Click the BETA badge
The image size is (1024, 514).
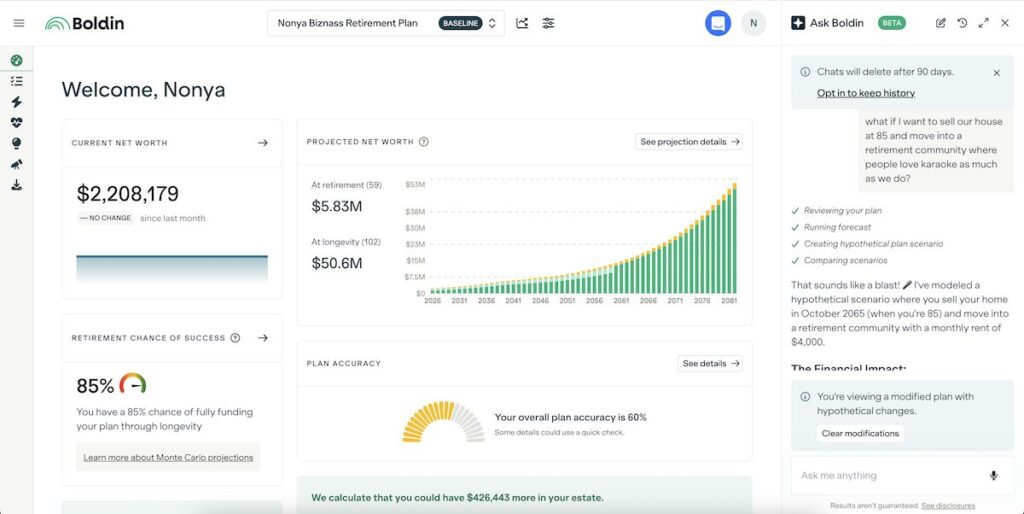click(x=891, y=23)
